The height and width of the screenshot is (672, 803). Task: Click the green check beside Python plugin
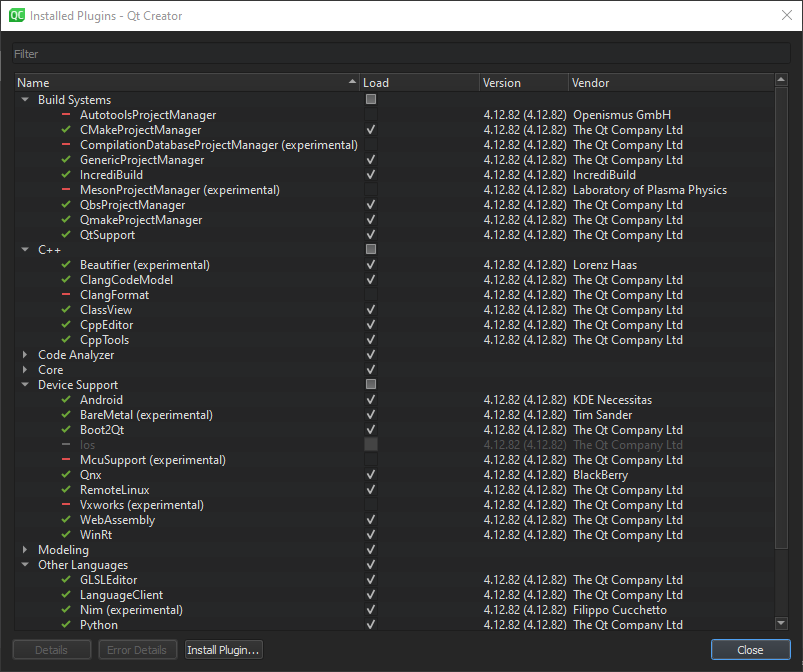point(66,625)
